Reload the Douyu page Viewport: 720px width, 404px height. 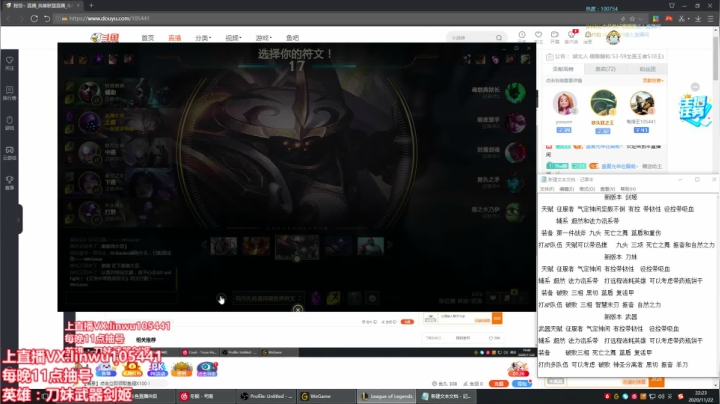click(x=34, y=18)
